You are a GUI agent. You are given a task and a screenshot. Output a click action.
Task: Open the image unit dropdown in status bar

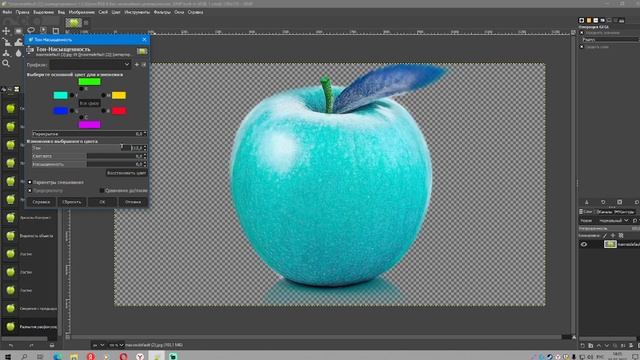98,345
